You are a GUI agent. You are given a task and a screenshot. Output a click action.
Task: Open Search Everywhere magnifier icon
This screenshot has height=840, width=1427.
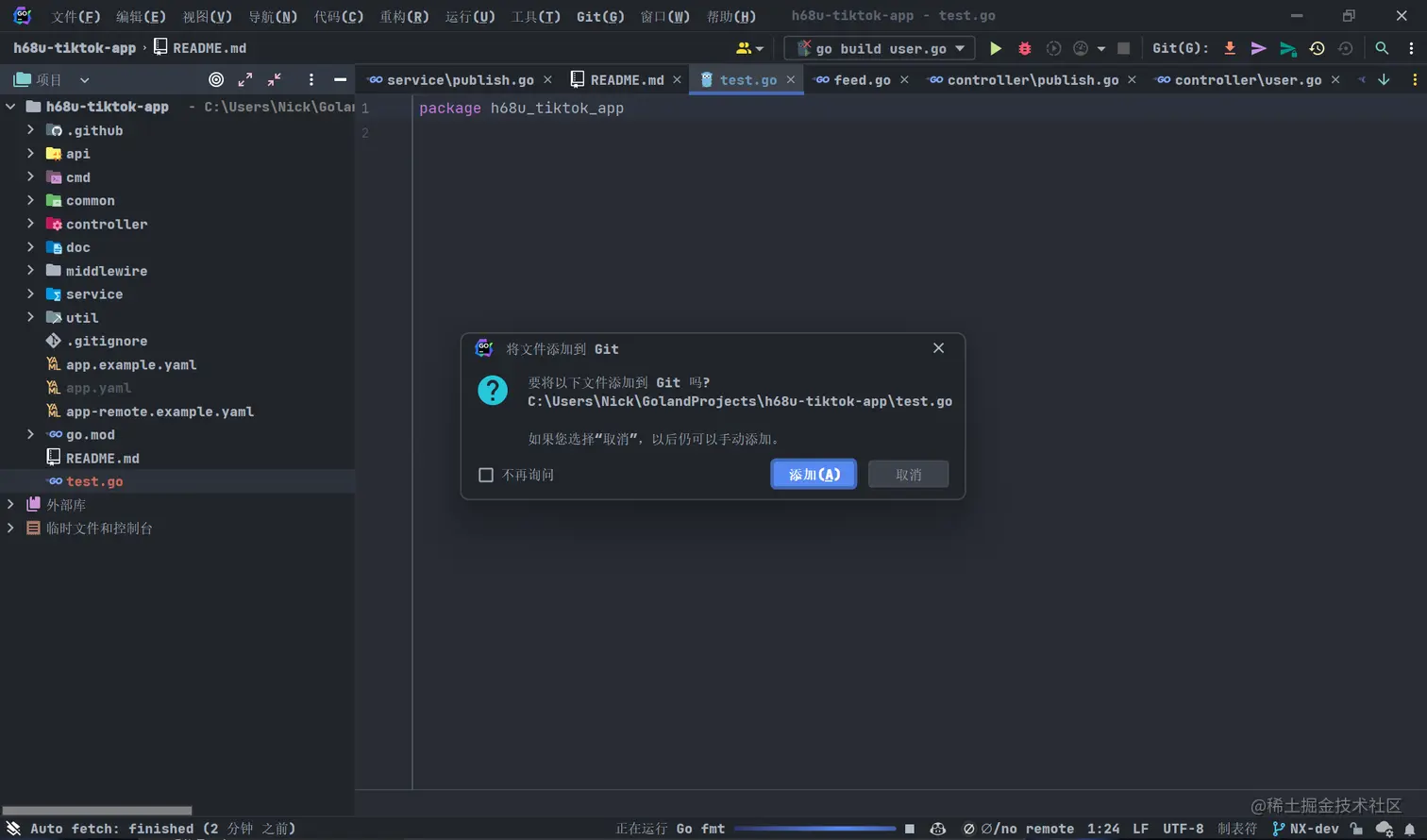click(1382, 48)
